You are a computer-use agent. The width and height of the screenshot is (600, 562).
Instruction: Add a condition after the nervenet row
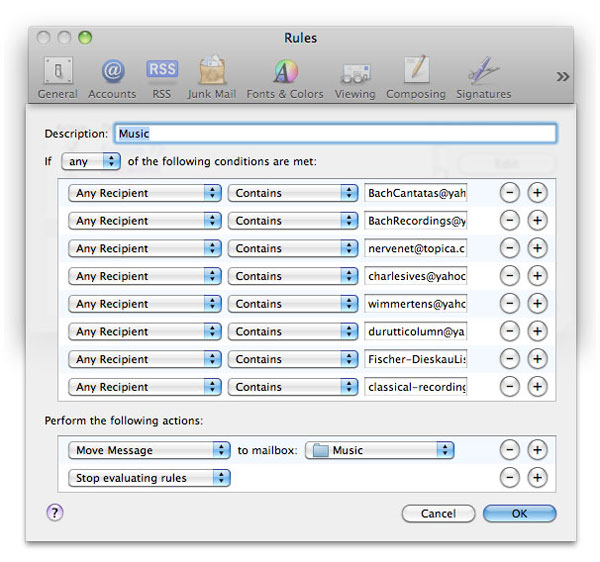click(x=537, y=248)
